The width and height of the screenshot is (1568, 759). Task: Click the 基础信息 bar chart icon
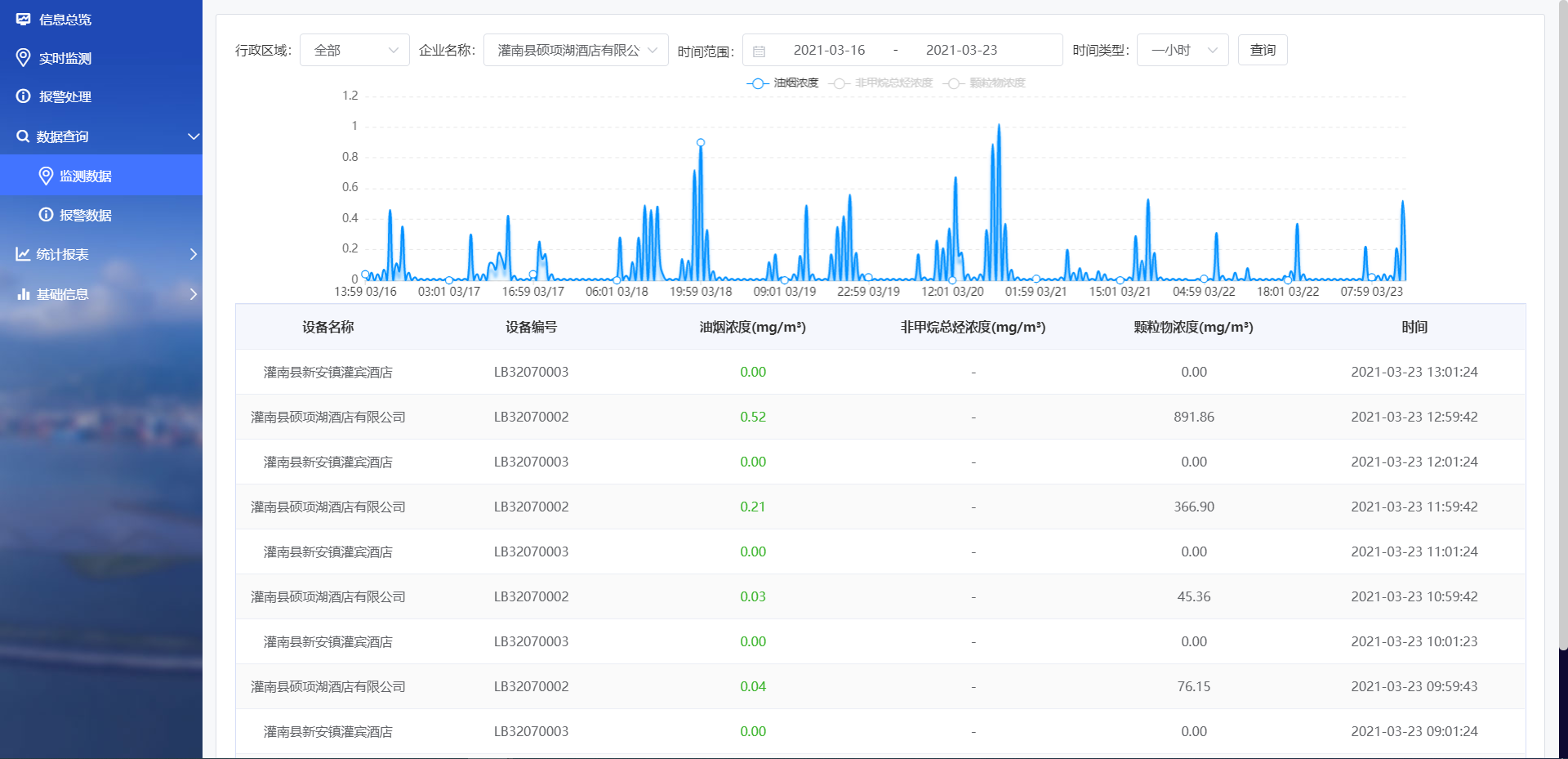23,294
